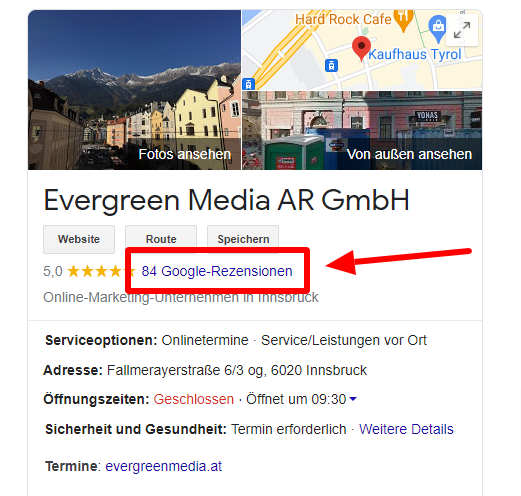Click the tram stop icon near map center
This screenshot has width=521, height=496.
(x=331, y=65)
